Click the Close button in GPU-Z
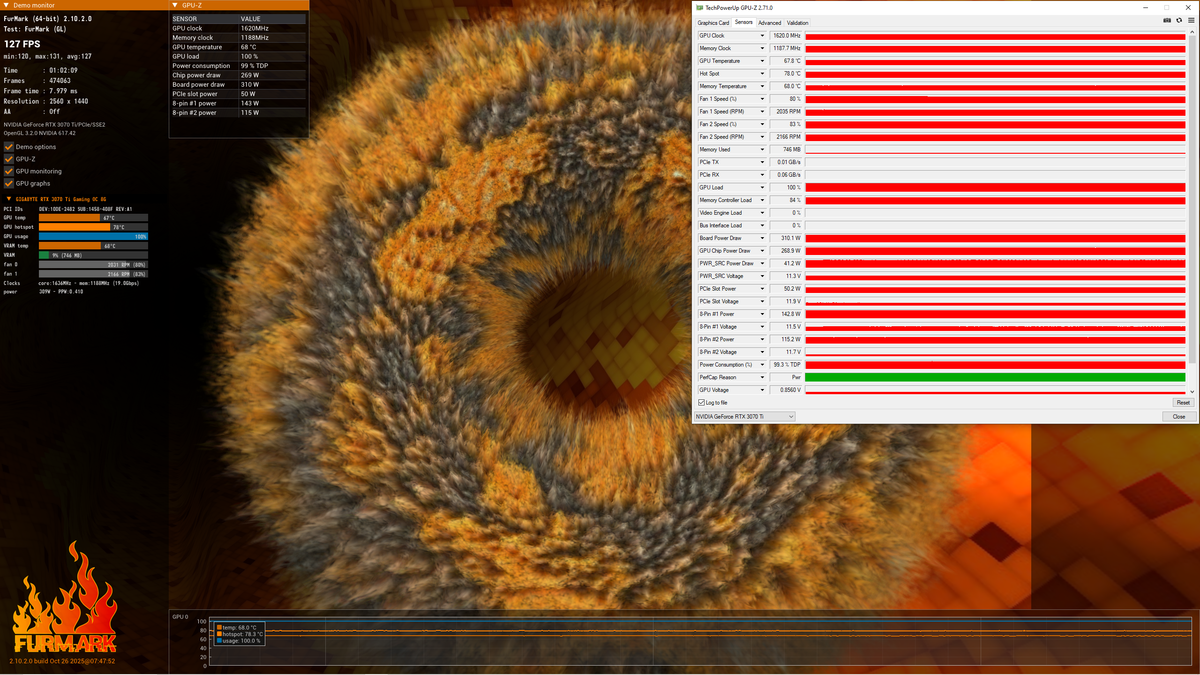The image size is (1200, 675). coord(1179,416)
